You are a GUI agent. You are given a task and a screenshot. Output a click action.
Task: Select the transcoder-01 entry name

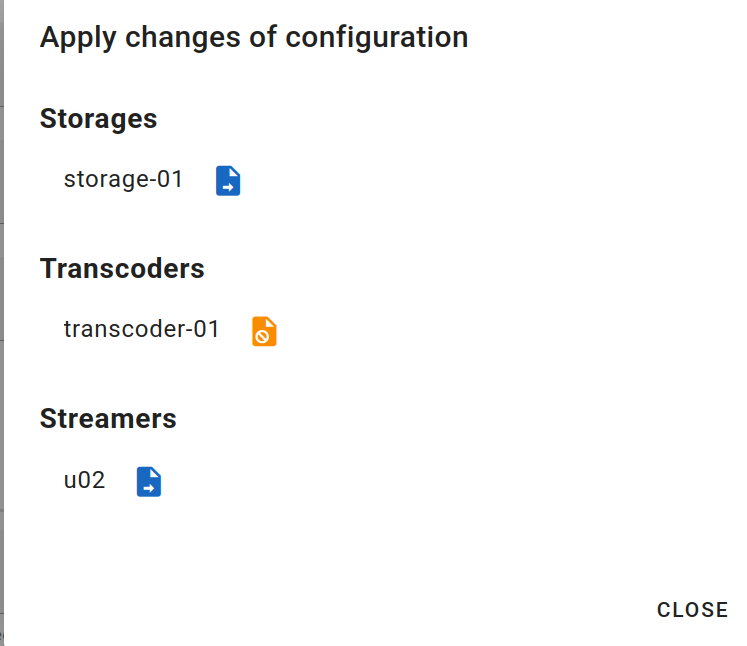click(x=141, y=330)
